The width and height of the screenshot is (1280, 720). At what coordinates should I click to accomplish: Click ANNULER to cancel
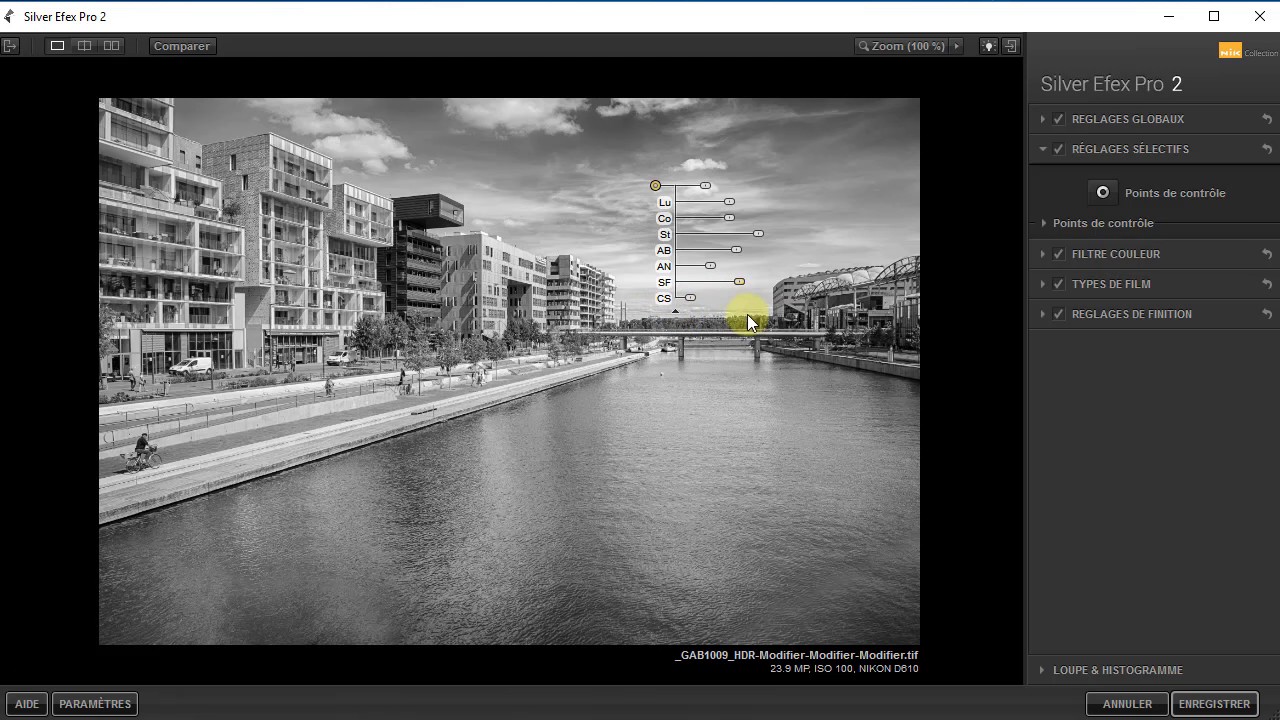click(x=1127, y=704)
